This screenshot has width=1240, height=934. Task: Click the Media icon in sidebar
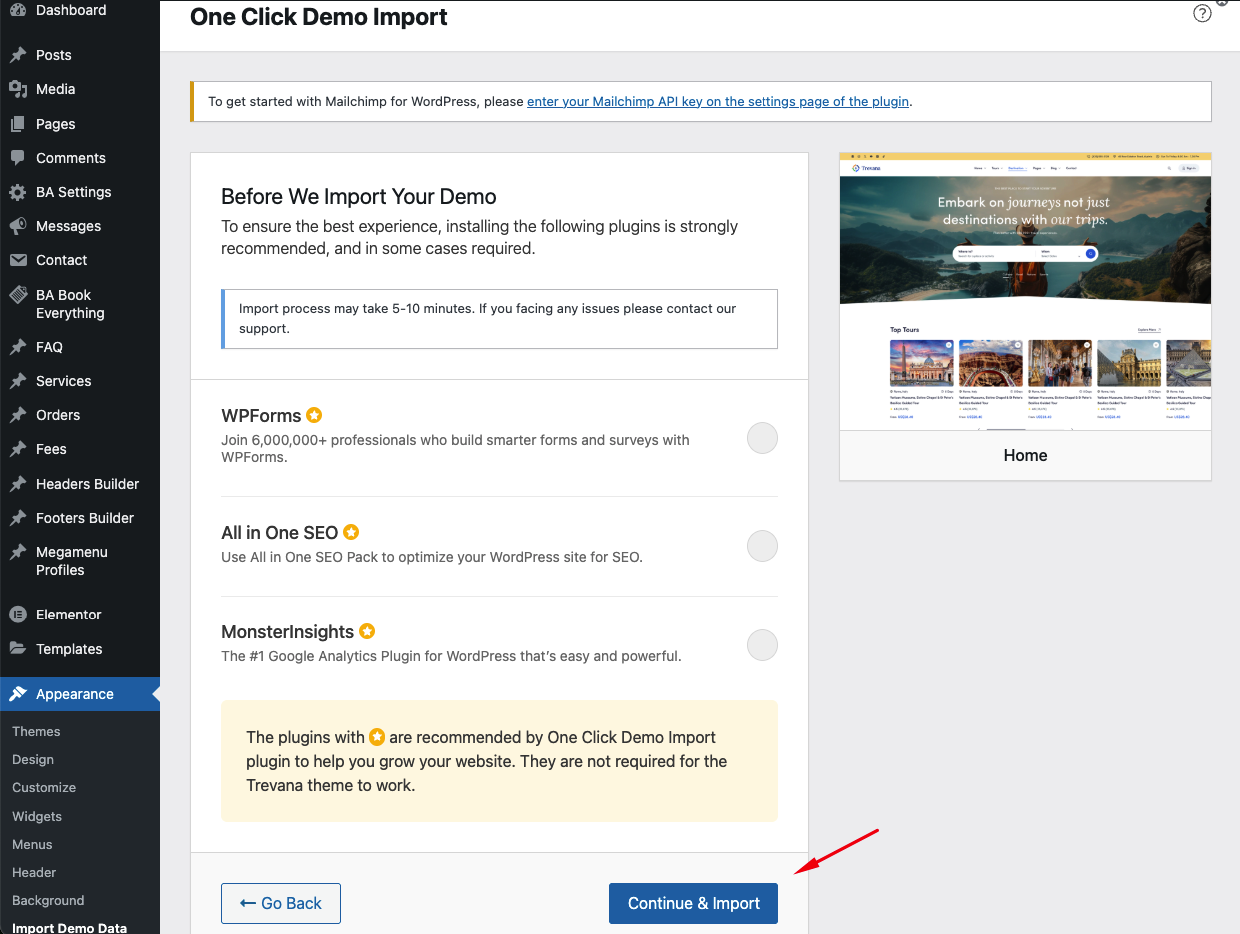point(18,89)
